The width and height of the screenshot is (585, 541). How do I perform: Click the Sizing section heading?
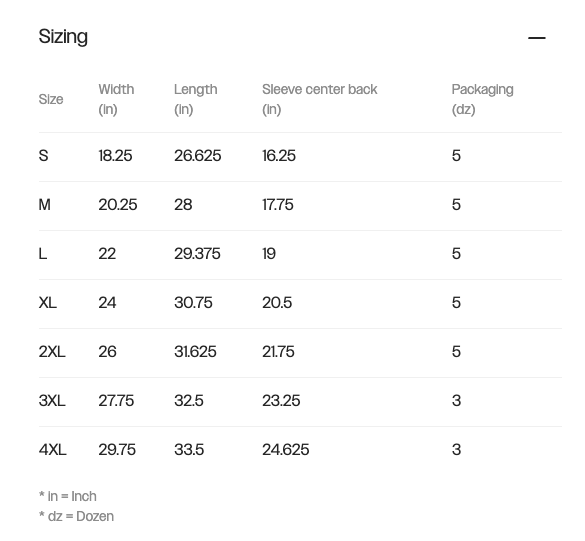click(63, 37)
